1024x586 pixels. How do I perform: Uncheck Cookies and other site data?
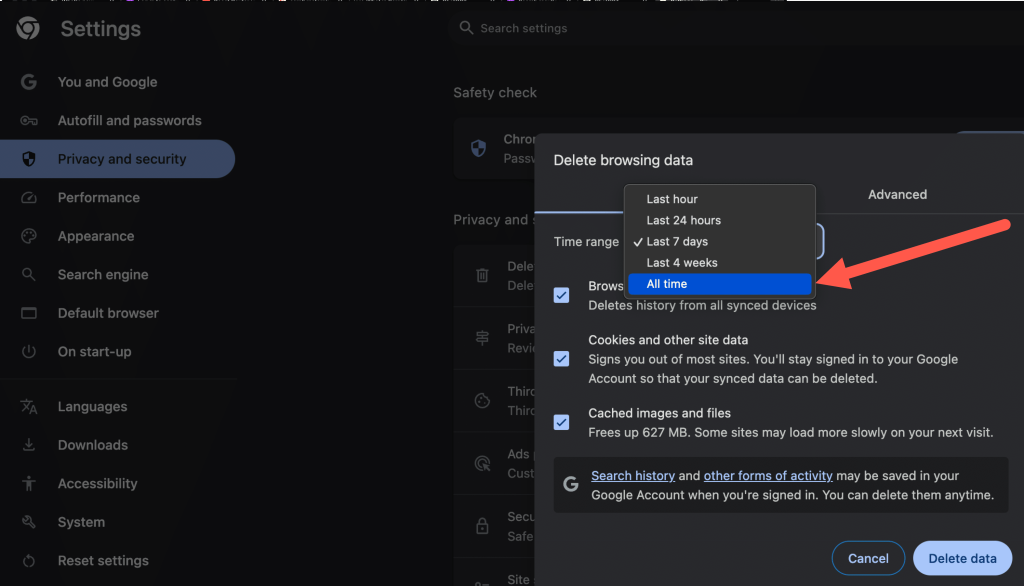point(561,358)
